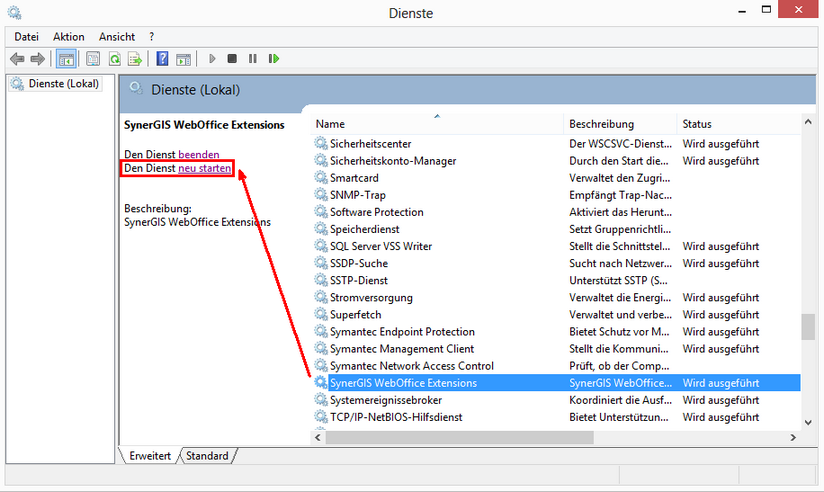Screen dimensions: 824x492
Task: Click the gear icon next to SSDP-Suche
Action: click(x=321, y=263)
